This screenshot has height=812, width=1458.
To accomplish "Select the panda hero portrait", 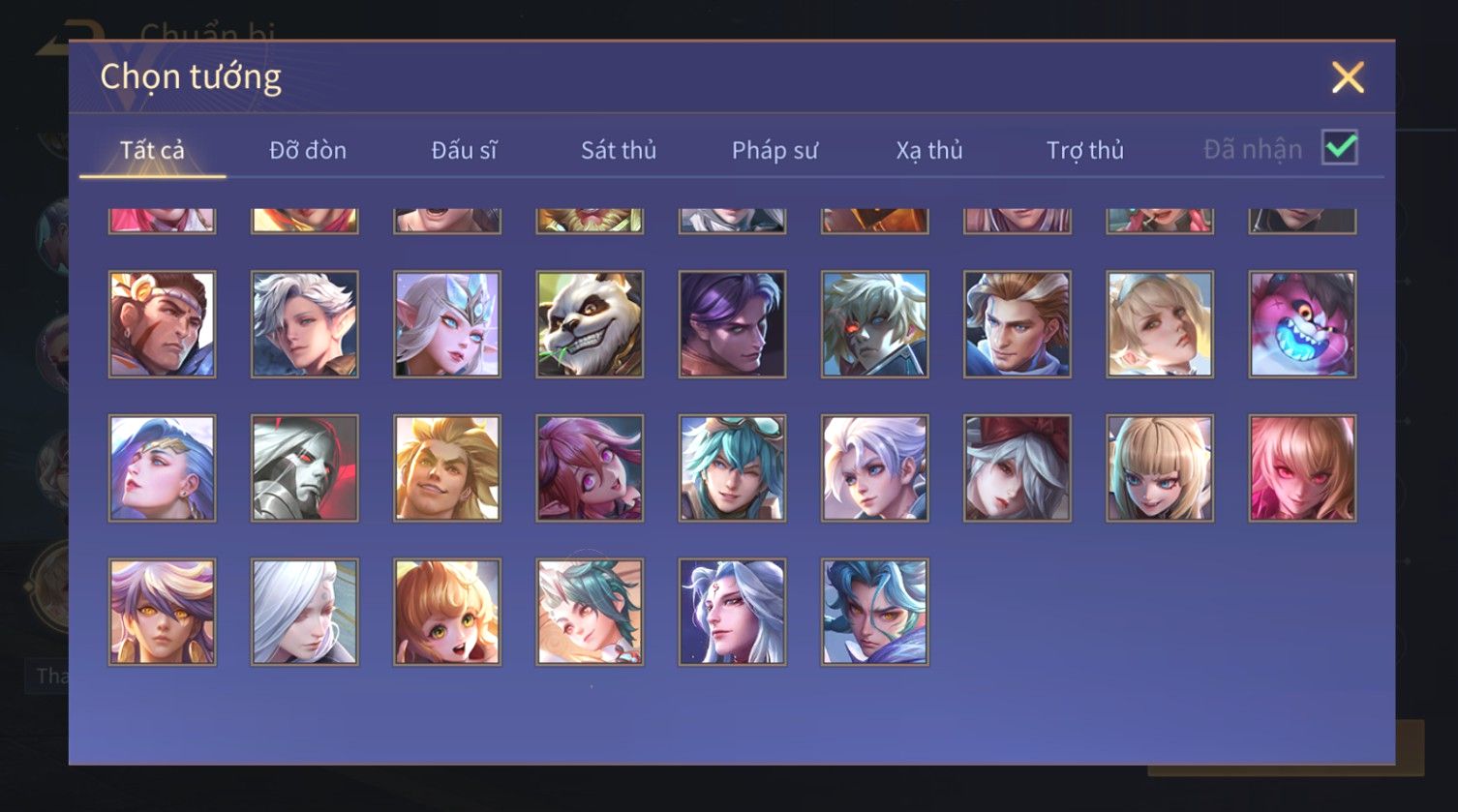I will pos(590,324).
